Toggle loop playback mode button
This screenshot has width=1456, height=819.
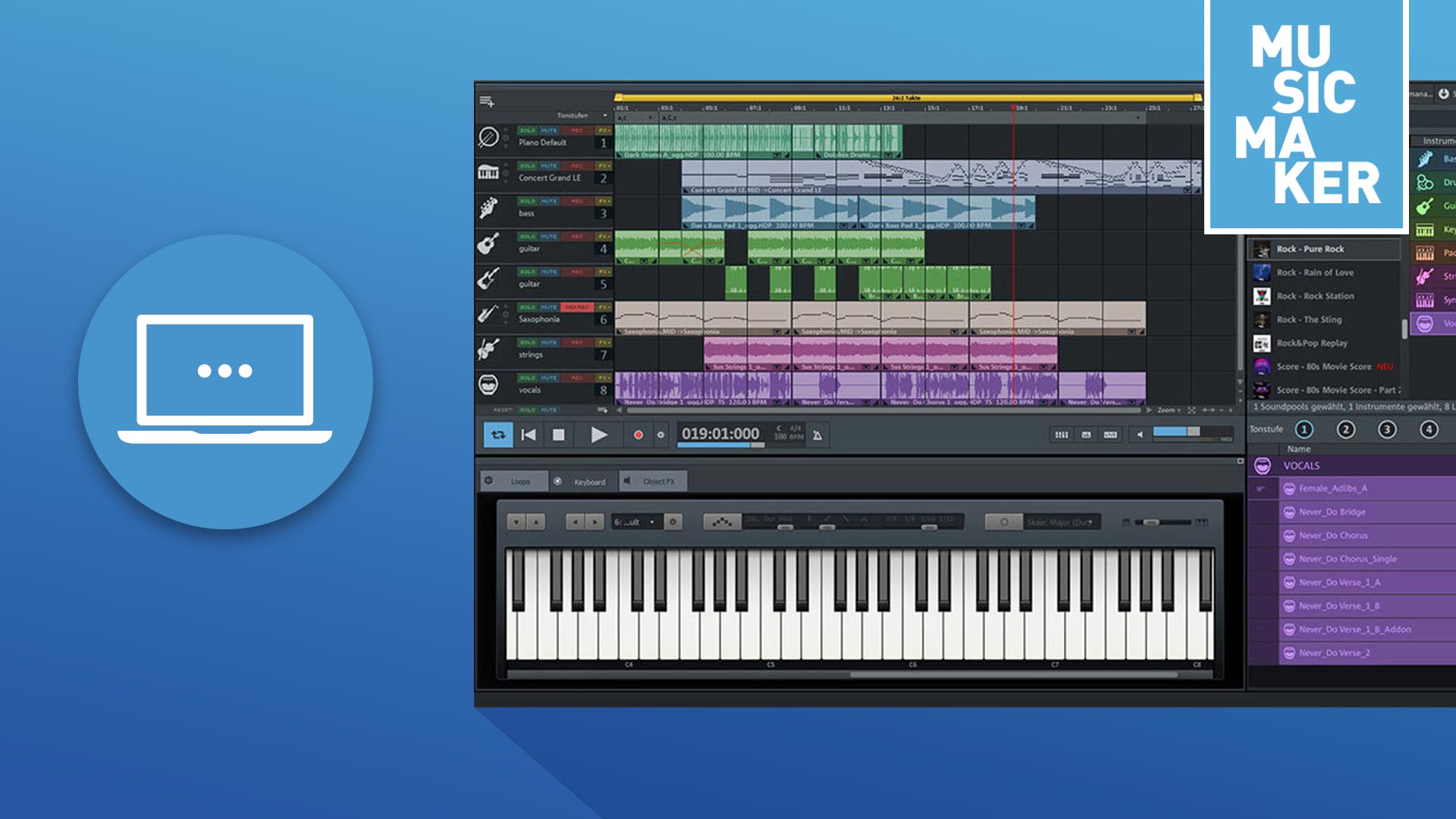(498, 435)
